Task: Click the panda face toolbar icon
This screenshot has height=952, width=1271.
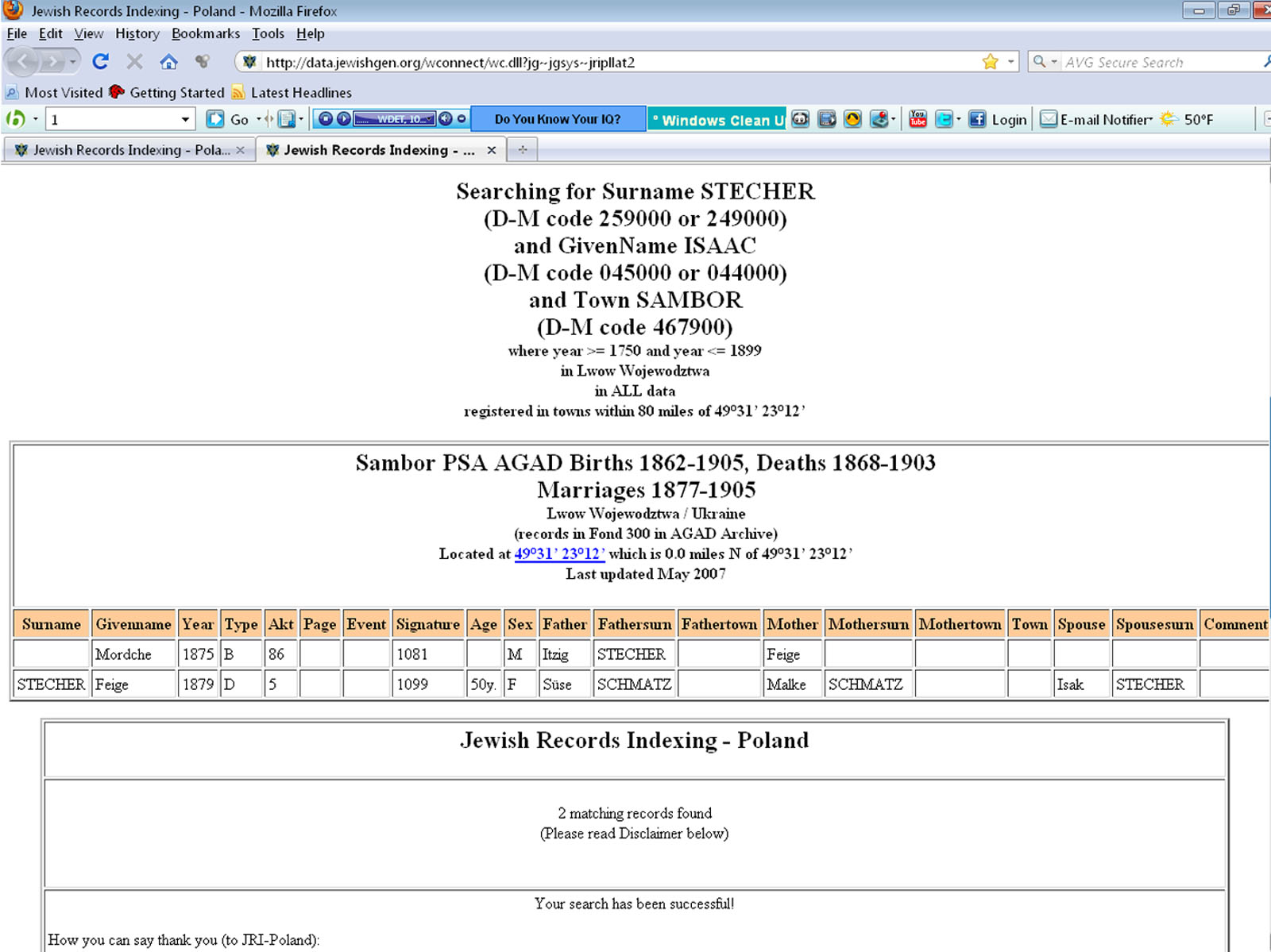Action: tap(801, 119)
